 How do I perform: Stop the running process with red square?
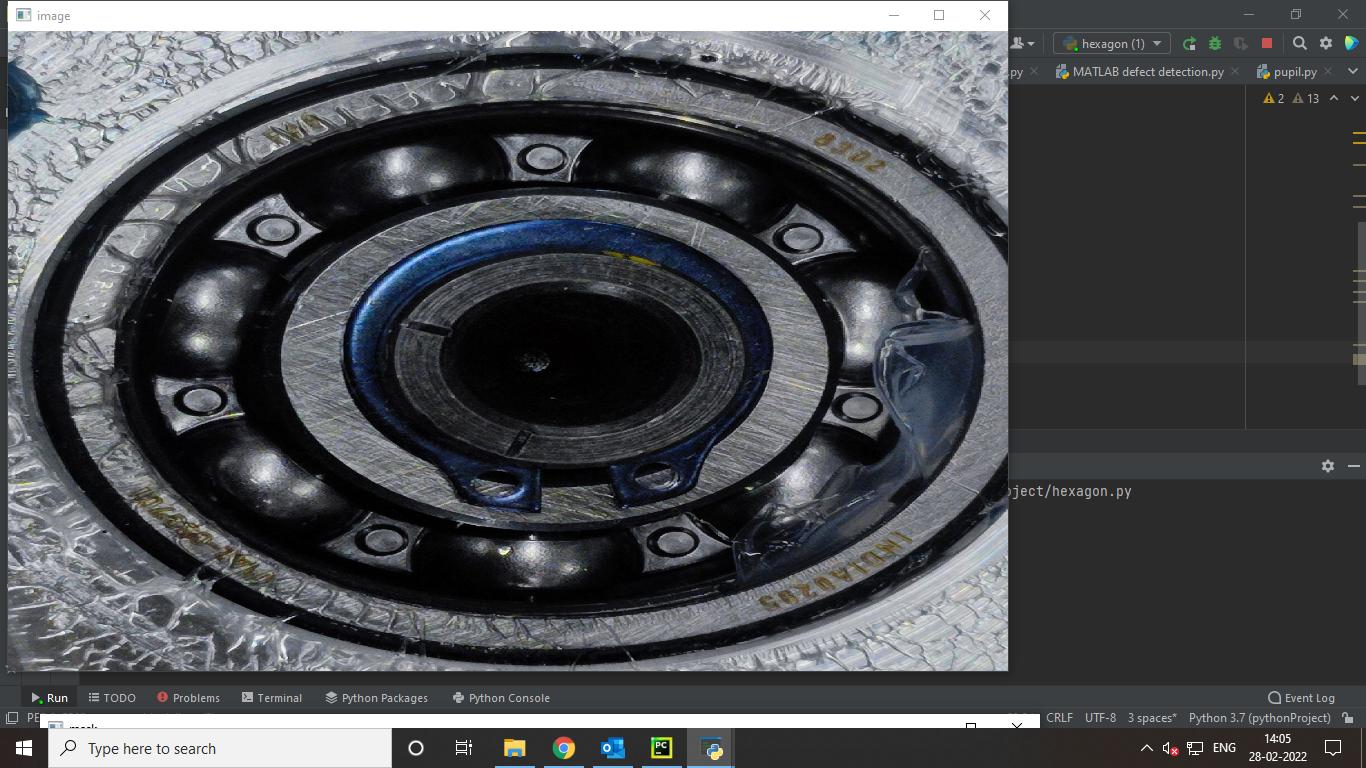pos(1267,43)
